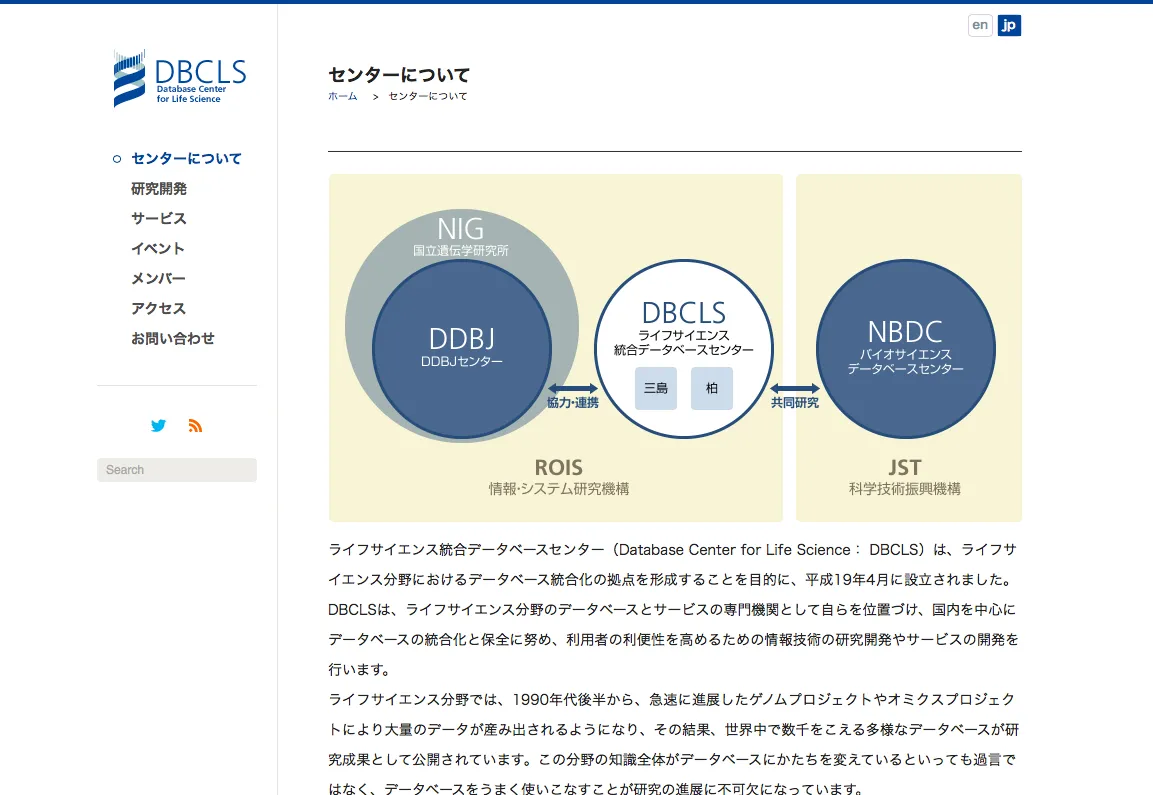Switch language to English with en button
Viewport: 1153px width, 795px height.
point(980,25)
